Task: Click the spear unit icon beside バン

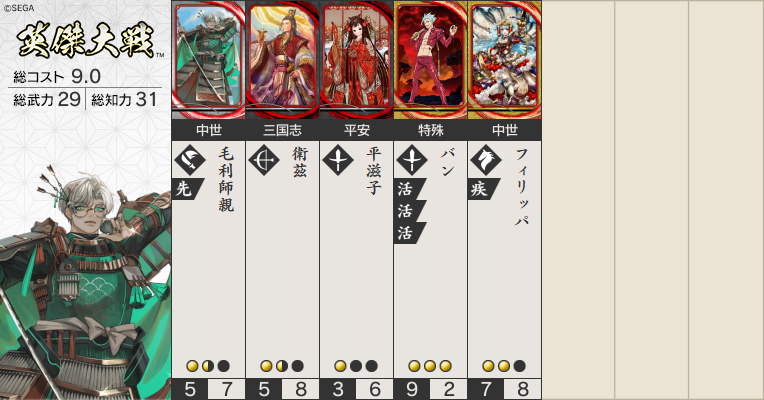Action: [412, 159]
